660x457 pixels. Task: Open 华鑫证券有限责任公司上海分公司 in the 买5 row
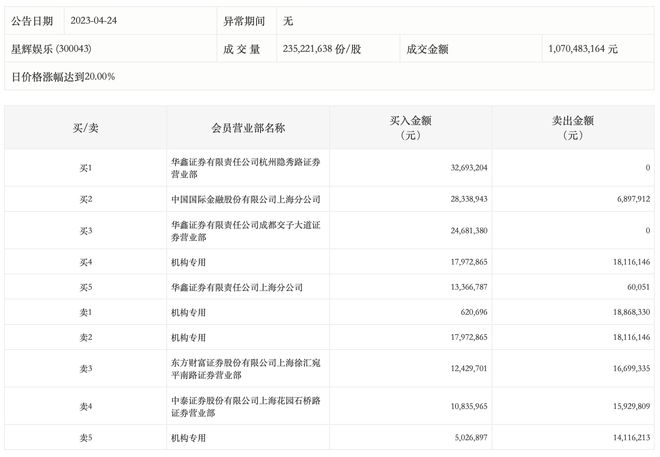click(236, 287)
